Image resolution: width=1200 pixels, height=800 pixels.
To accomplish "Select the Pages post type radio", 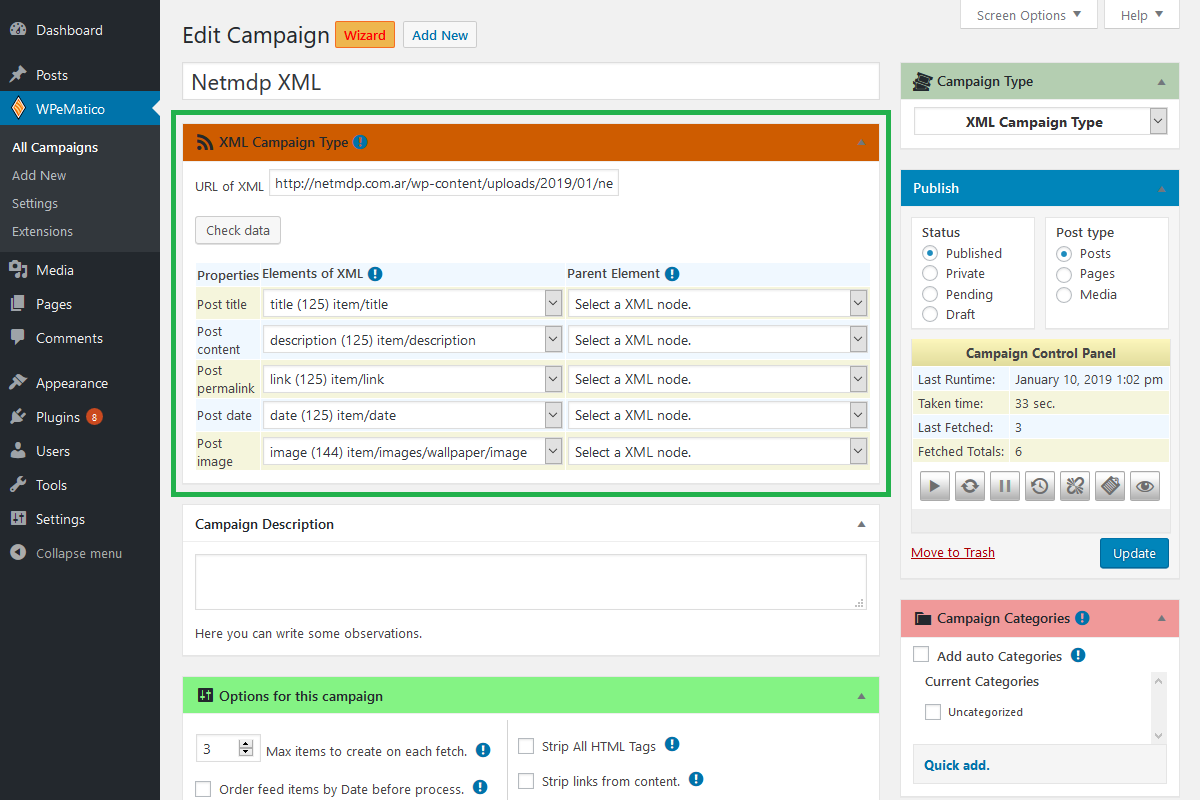I will (1064, 273).
